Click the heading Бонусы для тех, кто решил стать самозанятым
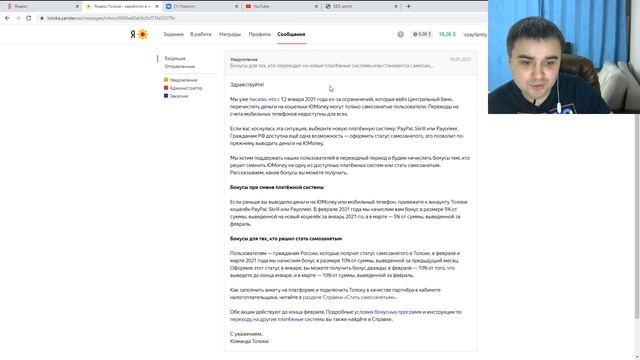 pos(286,238)
